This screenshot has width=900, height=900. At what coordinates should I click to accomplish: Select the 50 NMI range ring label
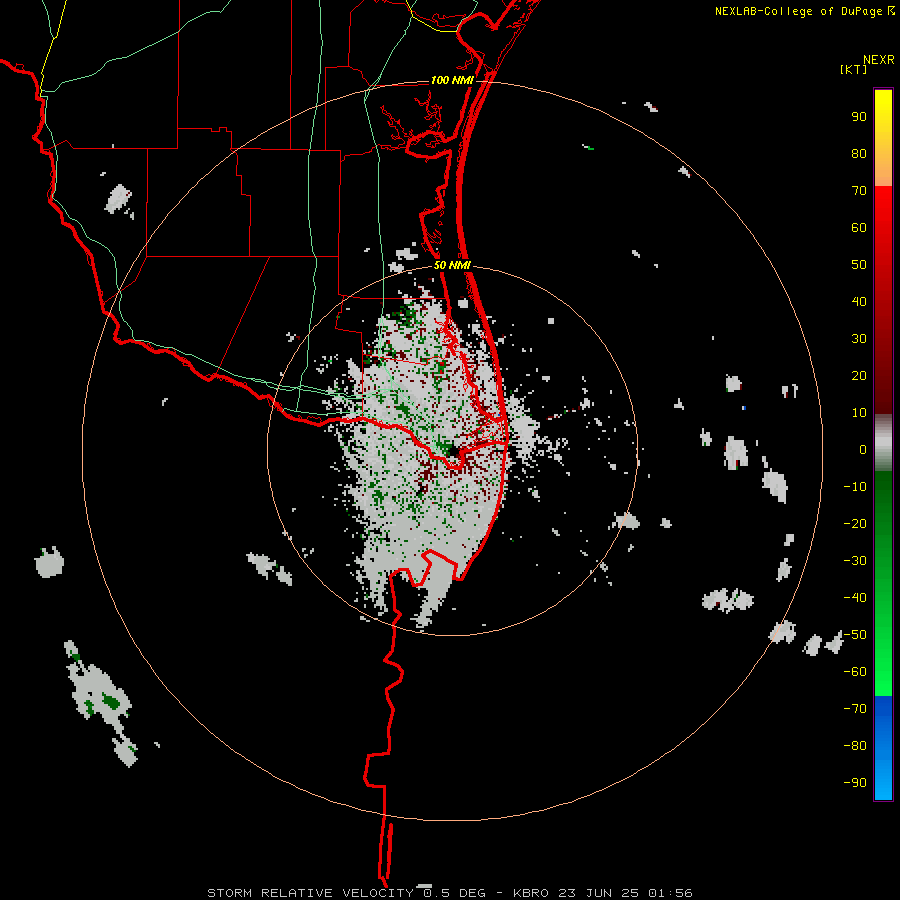[x=452, y=265]
